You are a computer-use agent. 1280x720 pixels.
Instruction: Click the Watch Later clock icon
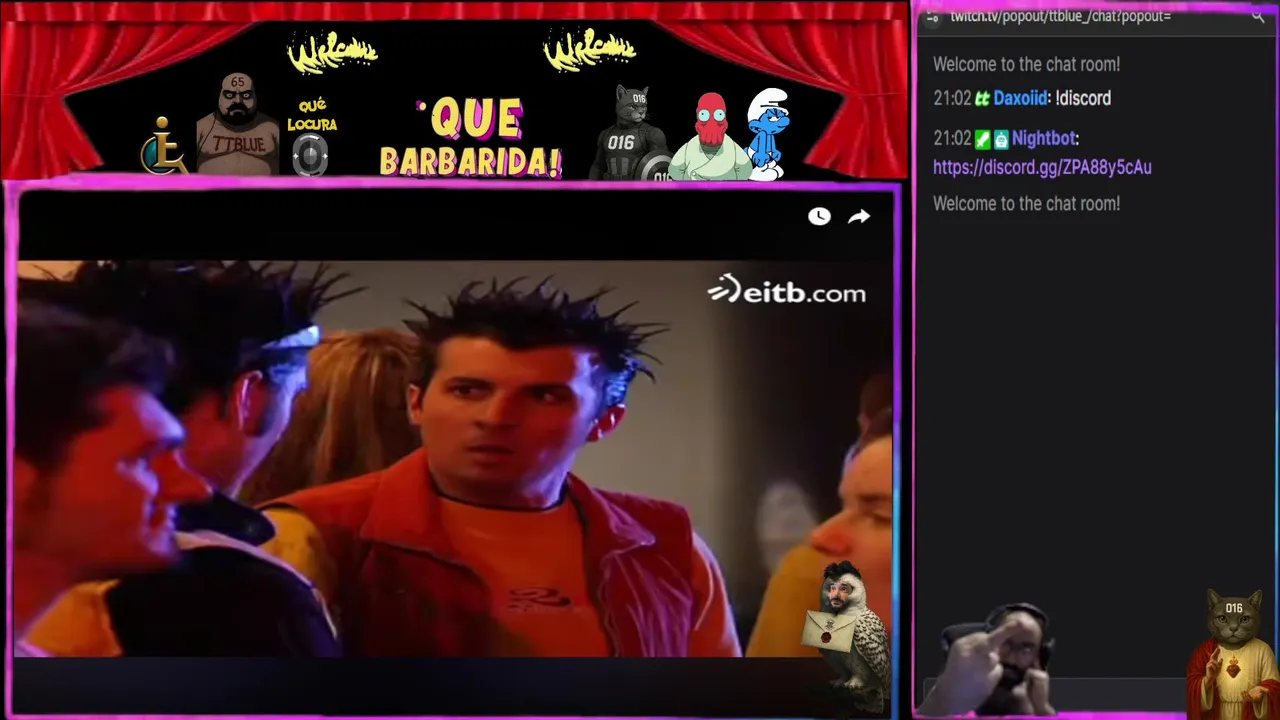coord(819,216)
